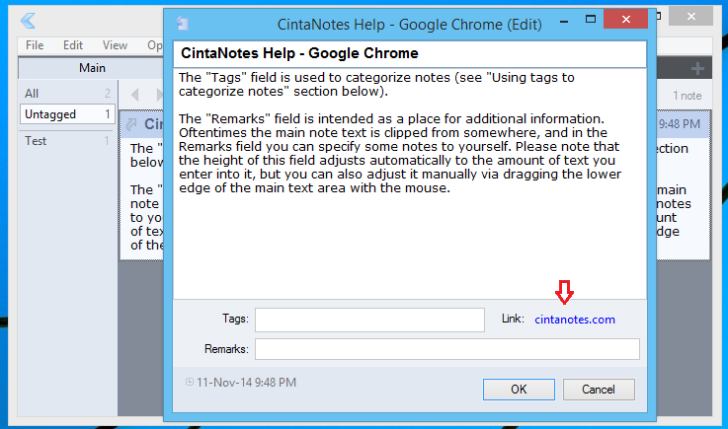
Task: Select the Test tag in sidebar
Action: click(x=36, y=141)
